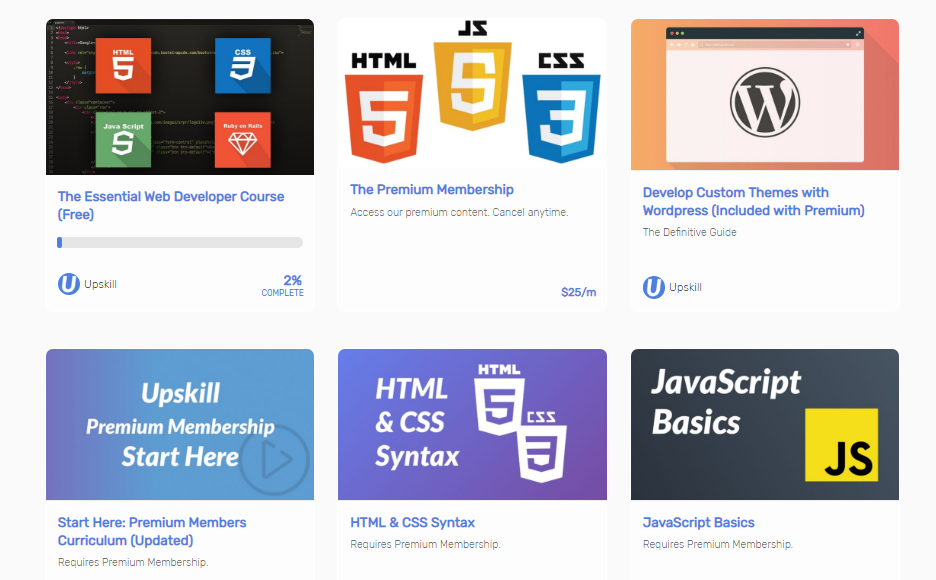Click Upskill logo icon on Web Developer card
Image resolution: width=936 pixels, height=580 pixels.
coord(69,284)
